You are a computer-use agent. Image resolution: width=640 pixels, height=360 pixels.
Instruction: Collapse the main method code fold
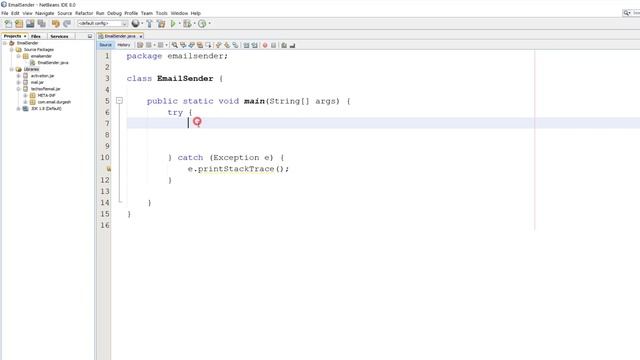(x=119, y=100)
